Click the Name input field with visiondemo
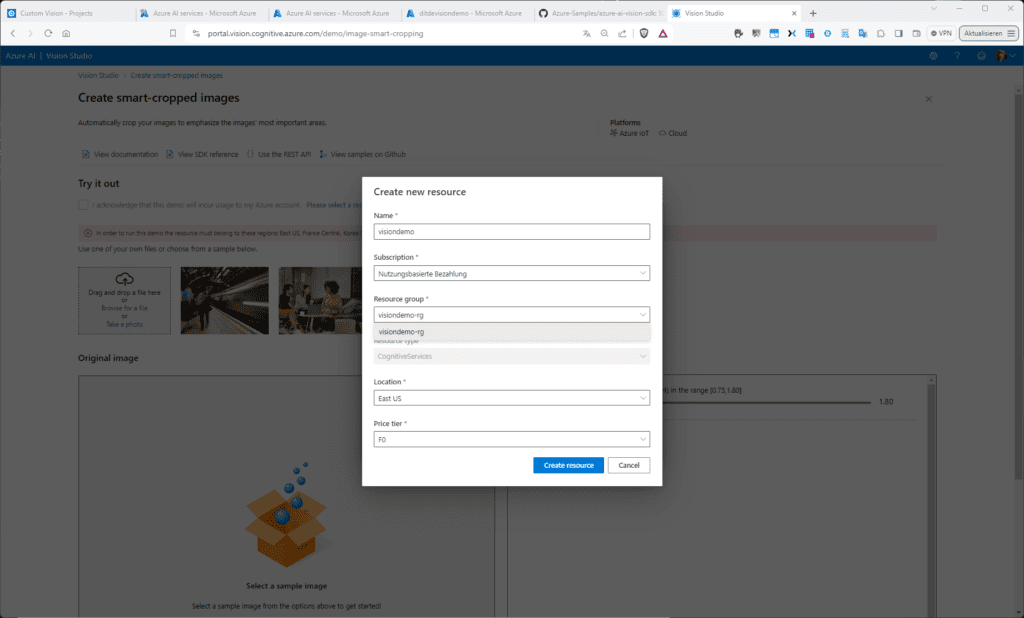 511,232
